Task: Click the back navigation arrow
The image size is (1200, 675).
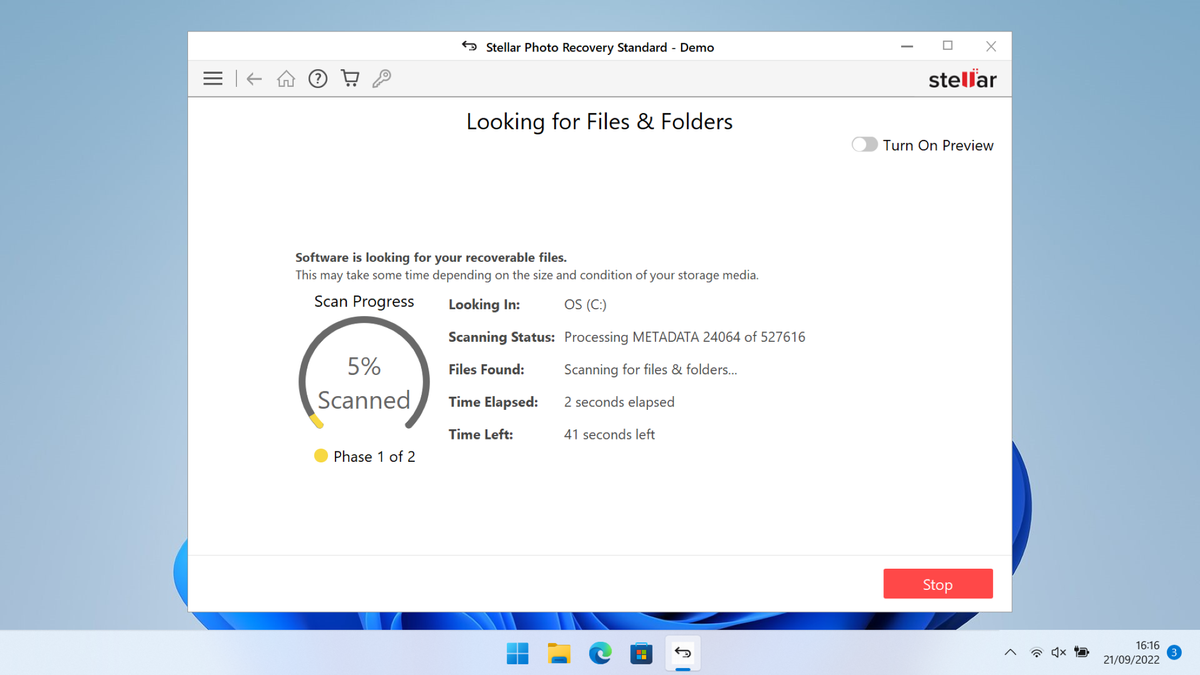Action: pos(253,78)
